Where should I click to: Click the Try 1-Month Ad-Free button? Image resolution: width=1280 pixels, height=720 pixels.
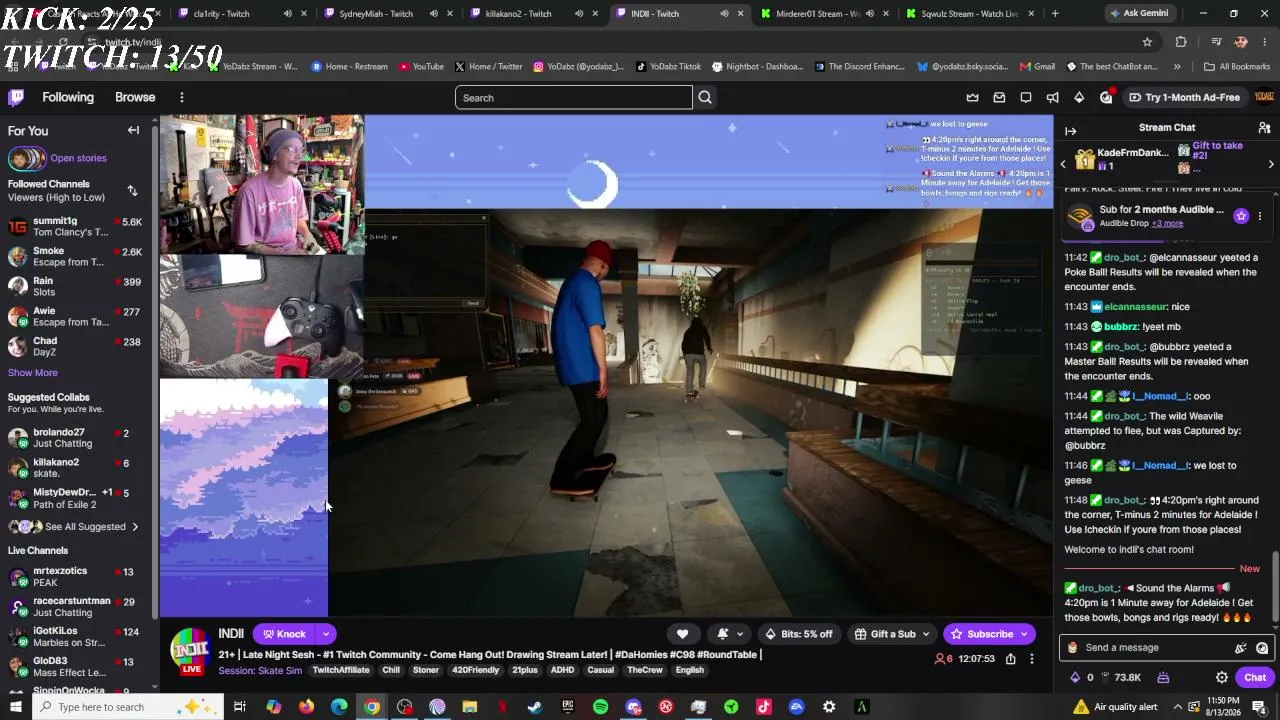point(1184,97)
